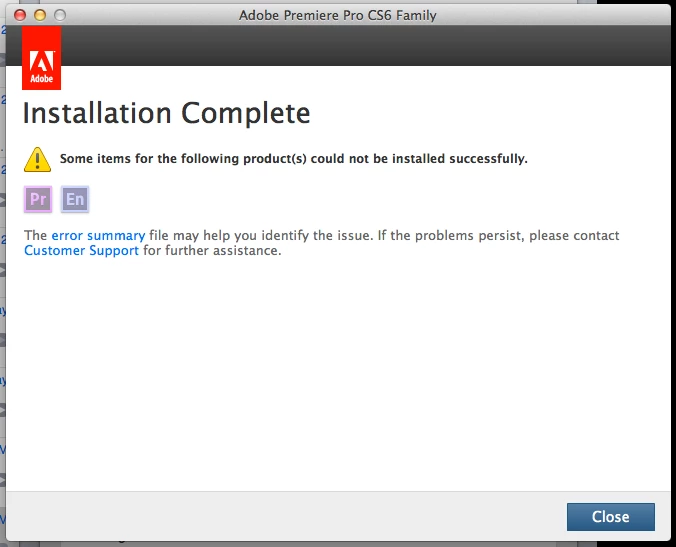Click the window title Adobe Premiere Pro CS6 Family
Viewport: 676px width, 547px height.
338,15
